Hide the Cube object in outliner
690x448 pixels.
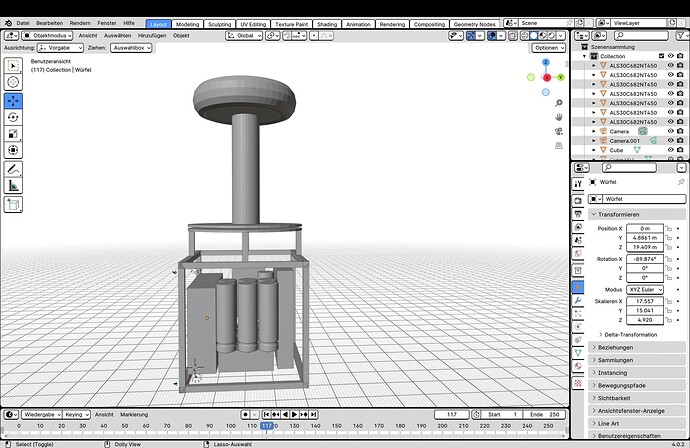pyautogui.click(x=671, y=150)
